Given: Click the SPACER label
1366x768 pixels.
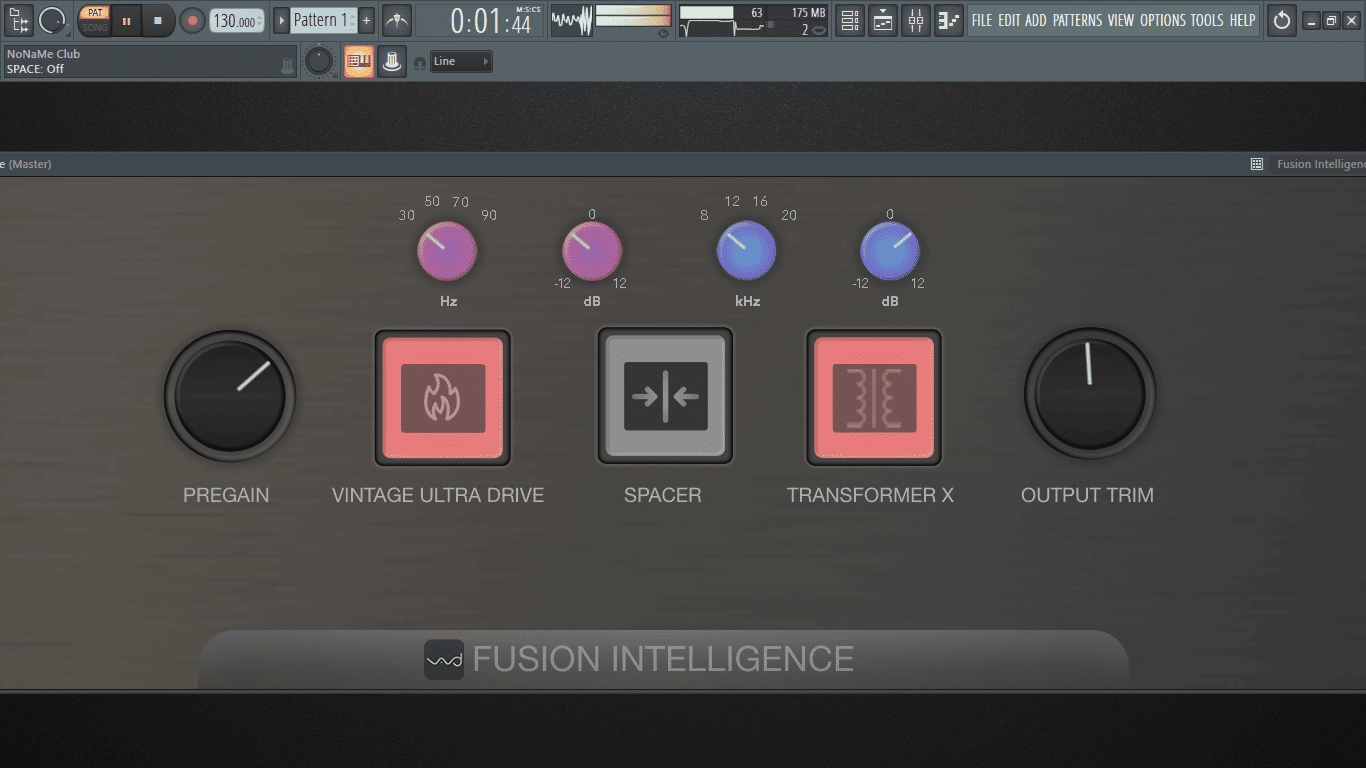Looking at the screenshot, I should pyautogui.click(x=662, y=495).
